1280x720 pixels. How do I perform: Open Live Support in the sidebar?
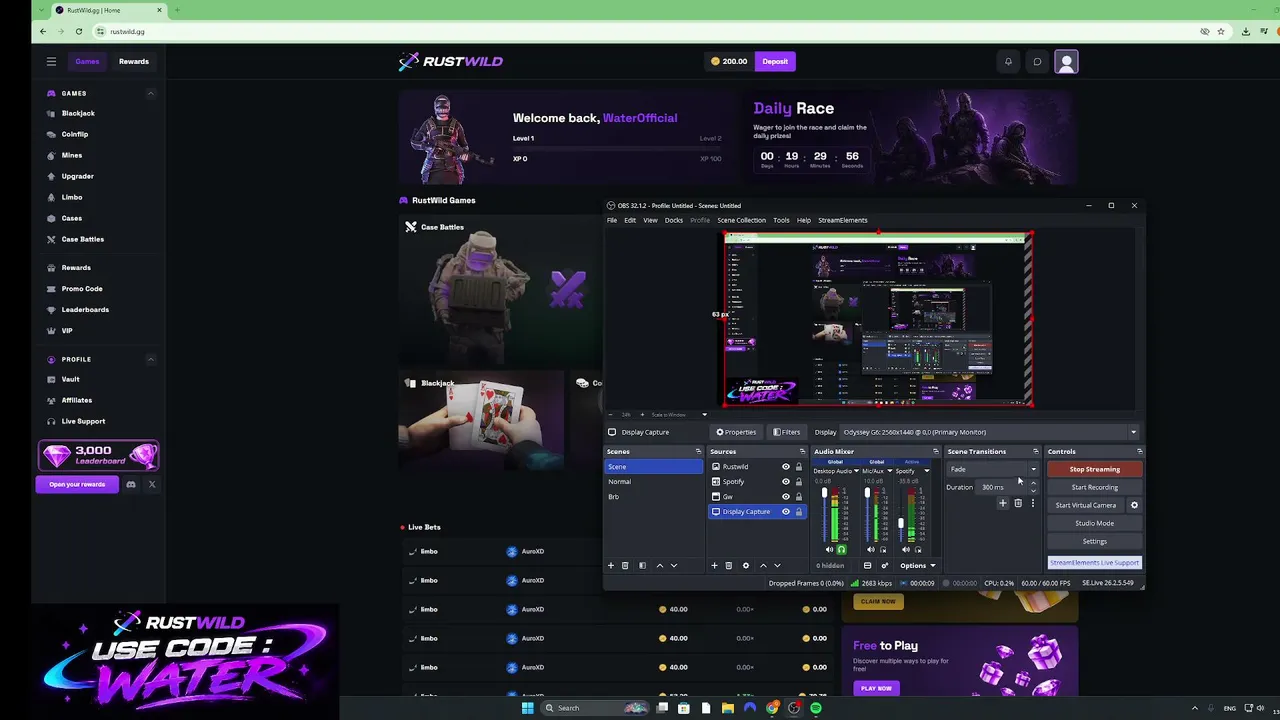83,421
